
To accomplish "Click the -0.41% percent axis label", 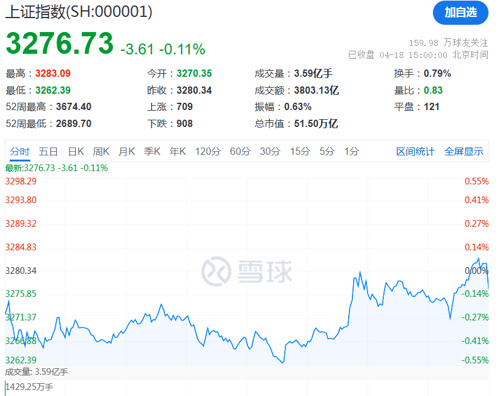I will (475, 341).
